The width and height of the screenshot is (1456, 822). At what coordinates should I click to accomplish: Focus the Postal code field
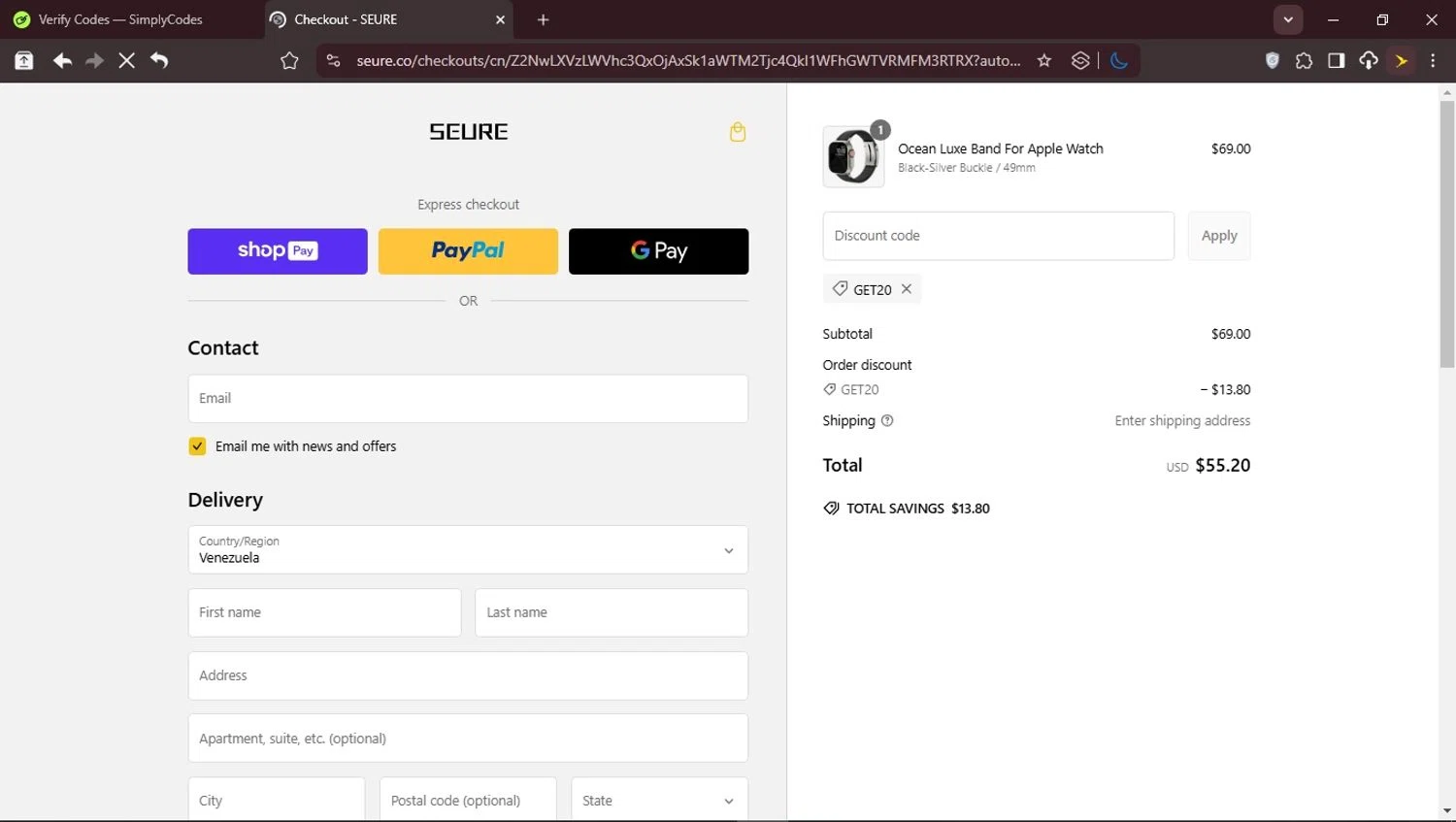(x=468, y=800)
